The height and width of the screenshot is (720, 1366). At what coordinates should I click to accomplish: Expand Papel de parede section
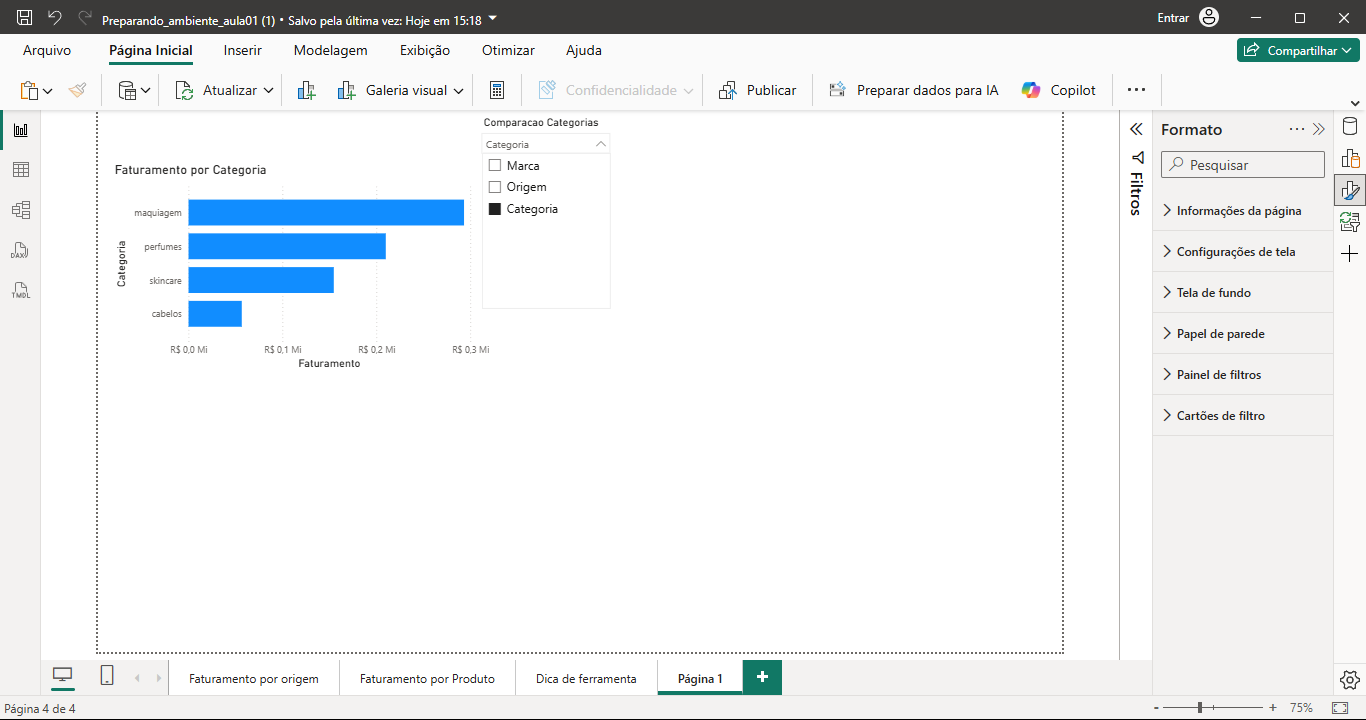pyautogui.click(x=1243, y=334)
